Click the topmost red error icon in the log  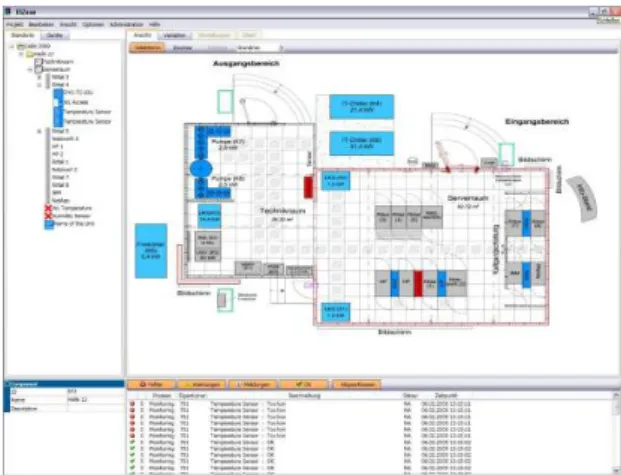(132, 404)
